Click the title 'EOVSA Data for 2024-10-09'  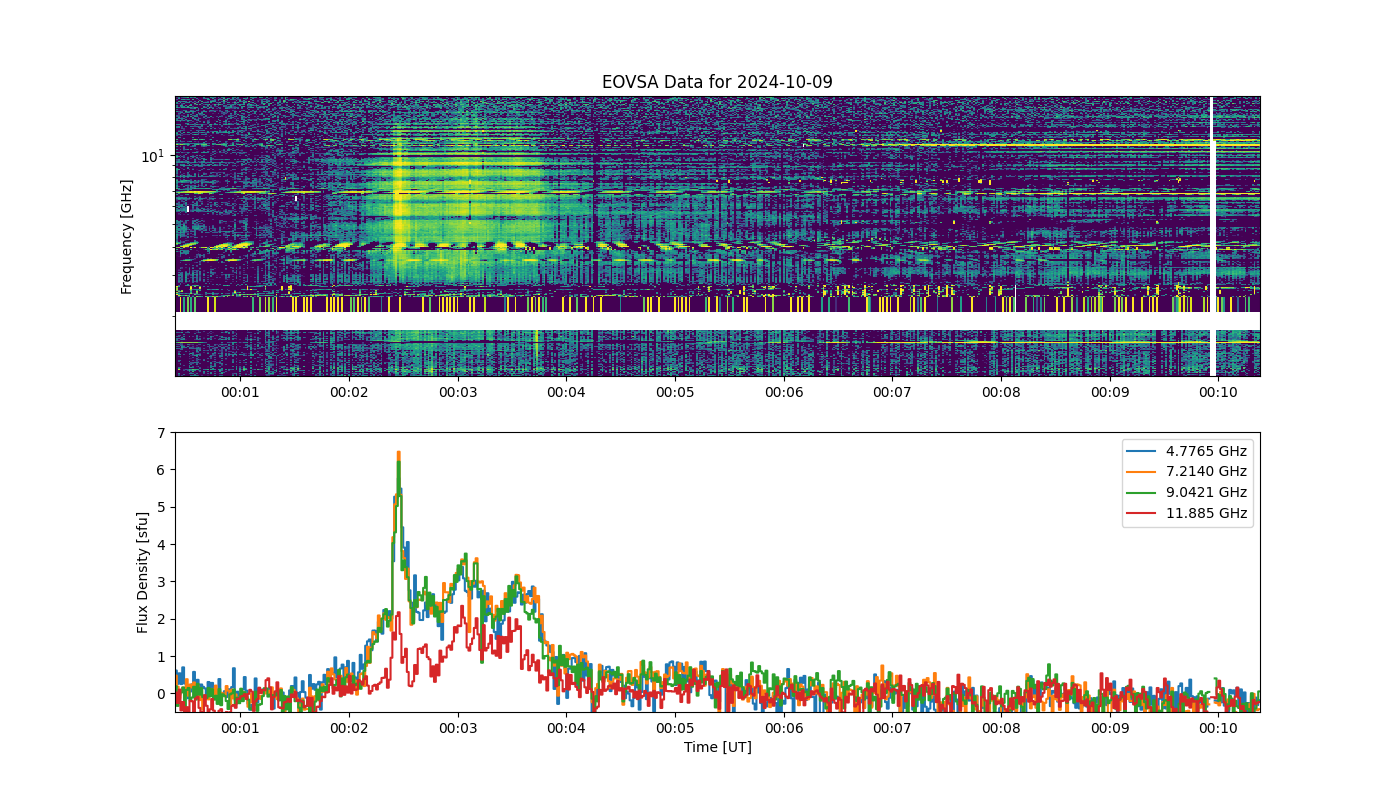pyautogui.click(x=717, y=82)
